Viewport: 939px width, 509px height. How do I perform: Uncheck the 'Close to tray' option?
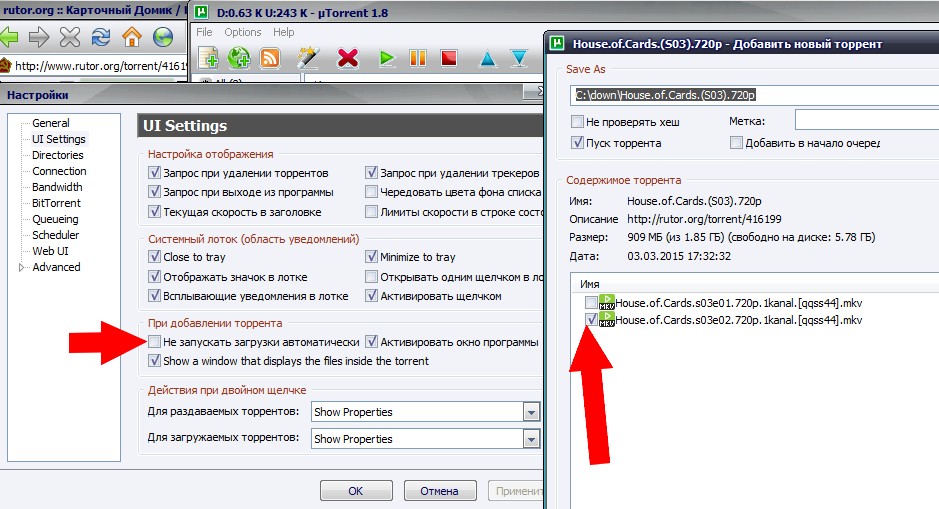click(x=154, y=257)
